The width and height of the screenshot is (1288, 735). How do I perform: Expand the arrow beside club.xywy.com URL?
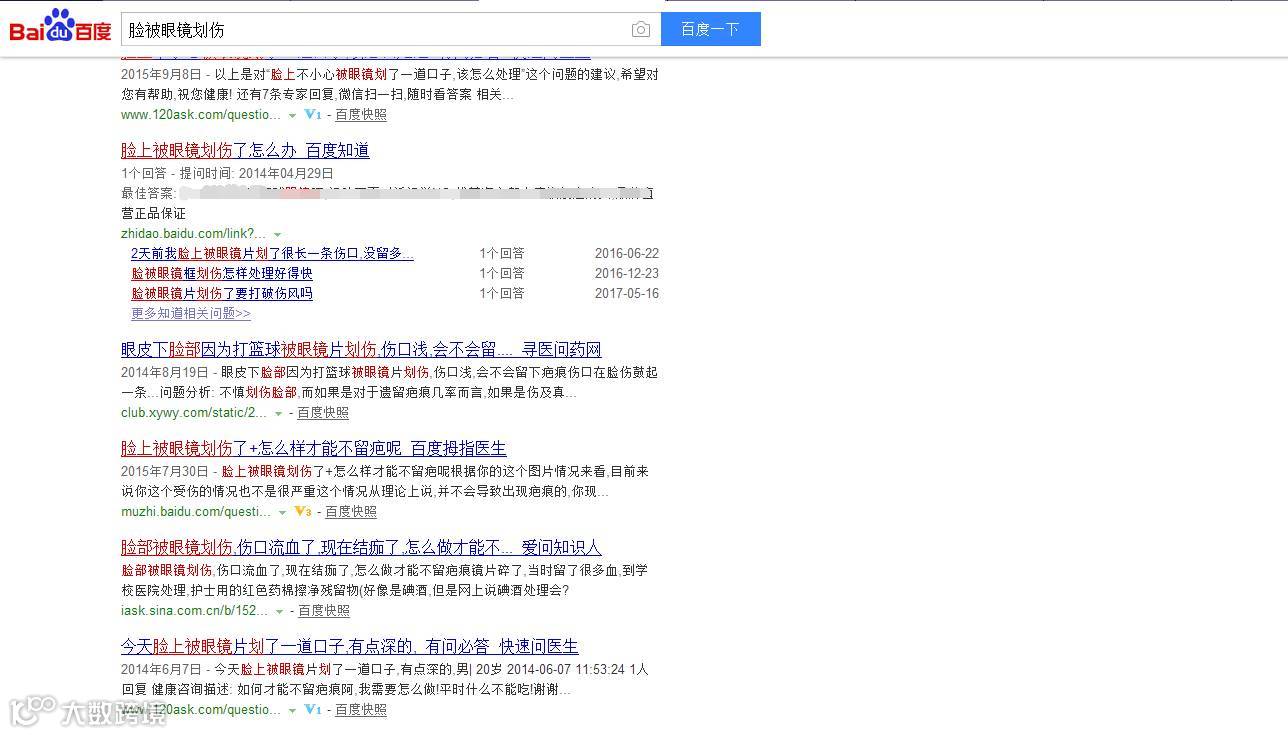pos(278,413)
